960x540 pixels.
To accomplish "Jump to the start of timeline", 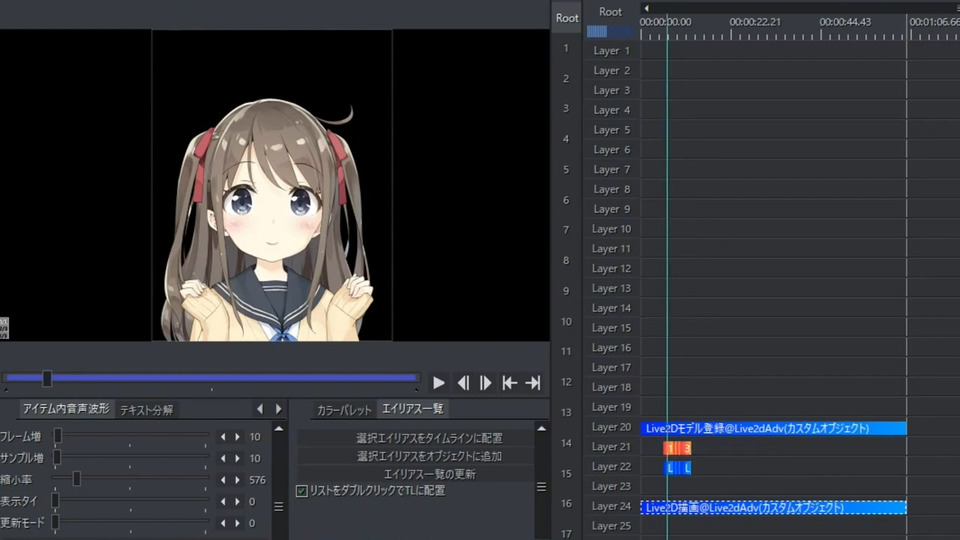I will click(x=509, y=383).
